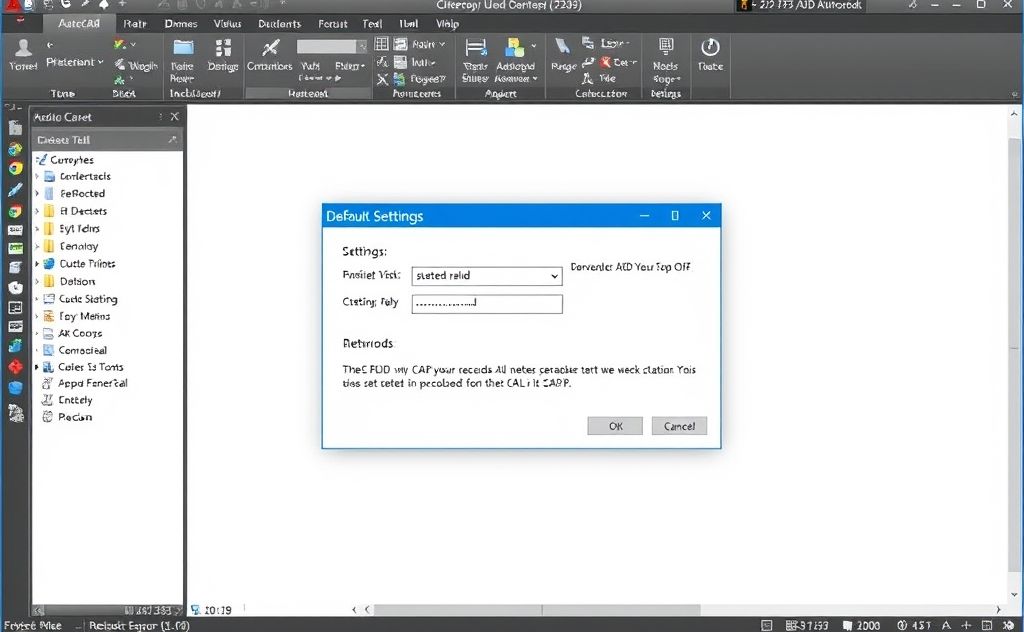The width and height of the screenshot is (1024, 632).
Task: Click the Chrome icon in the left dock strip
Action: pyautogui.click(x=14, y=168)
